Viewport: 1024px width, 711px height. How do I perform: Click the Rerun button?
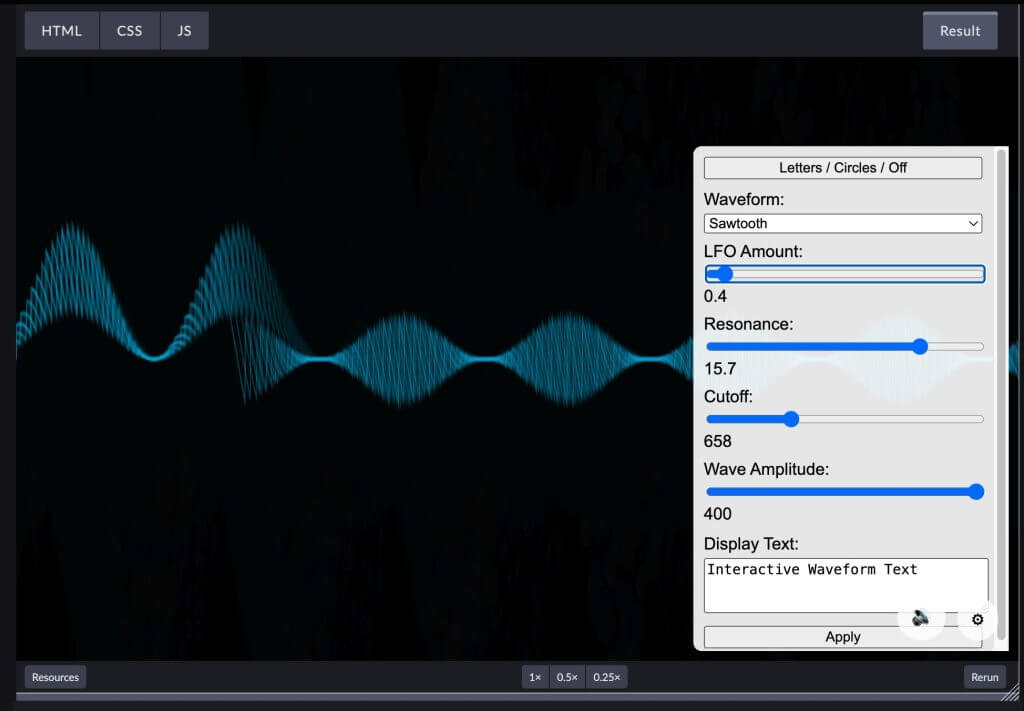(x=984, y=677)
